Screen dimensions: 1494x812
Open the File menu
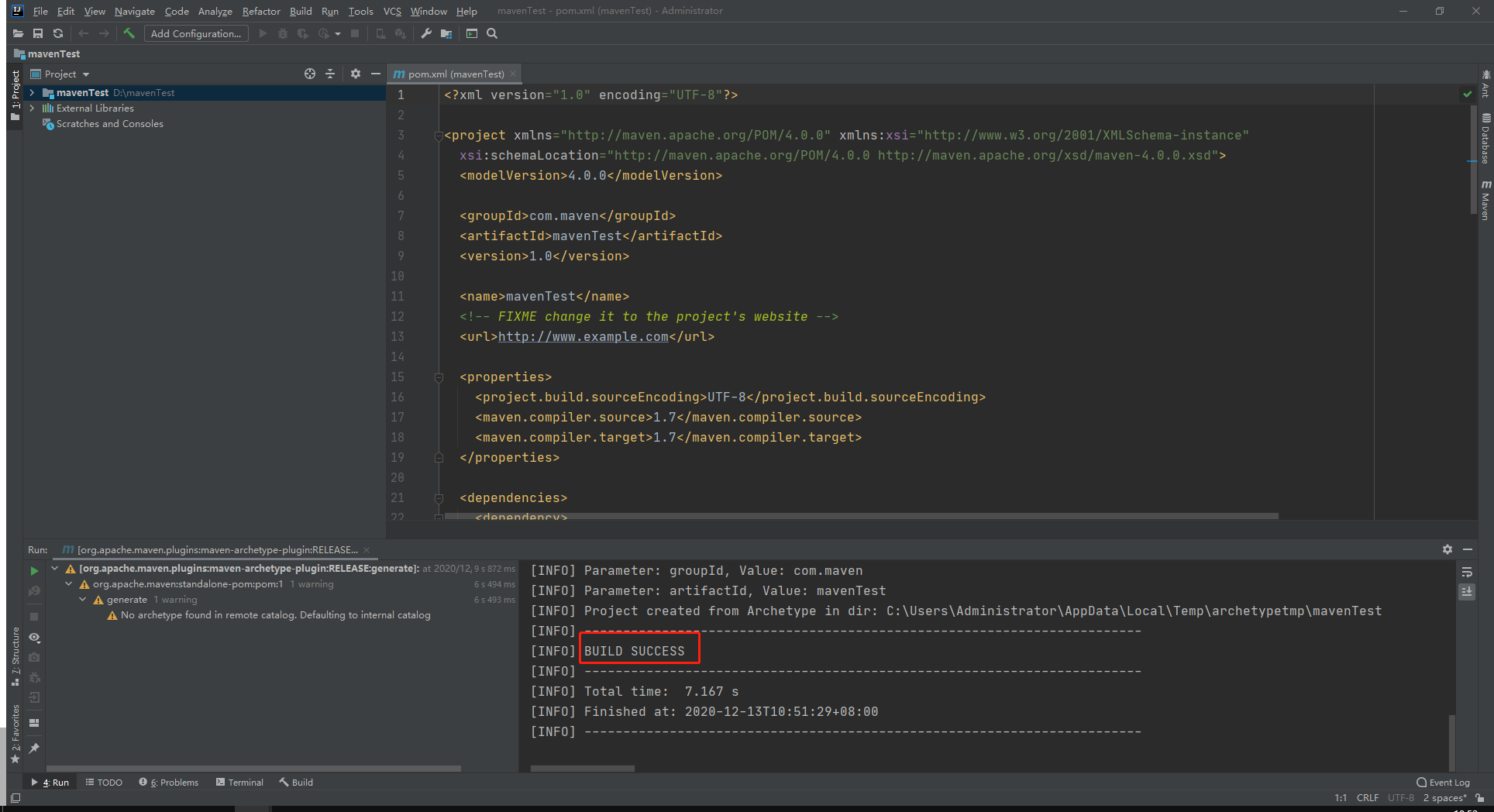pyautogui.click(x=40, y=11)
